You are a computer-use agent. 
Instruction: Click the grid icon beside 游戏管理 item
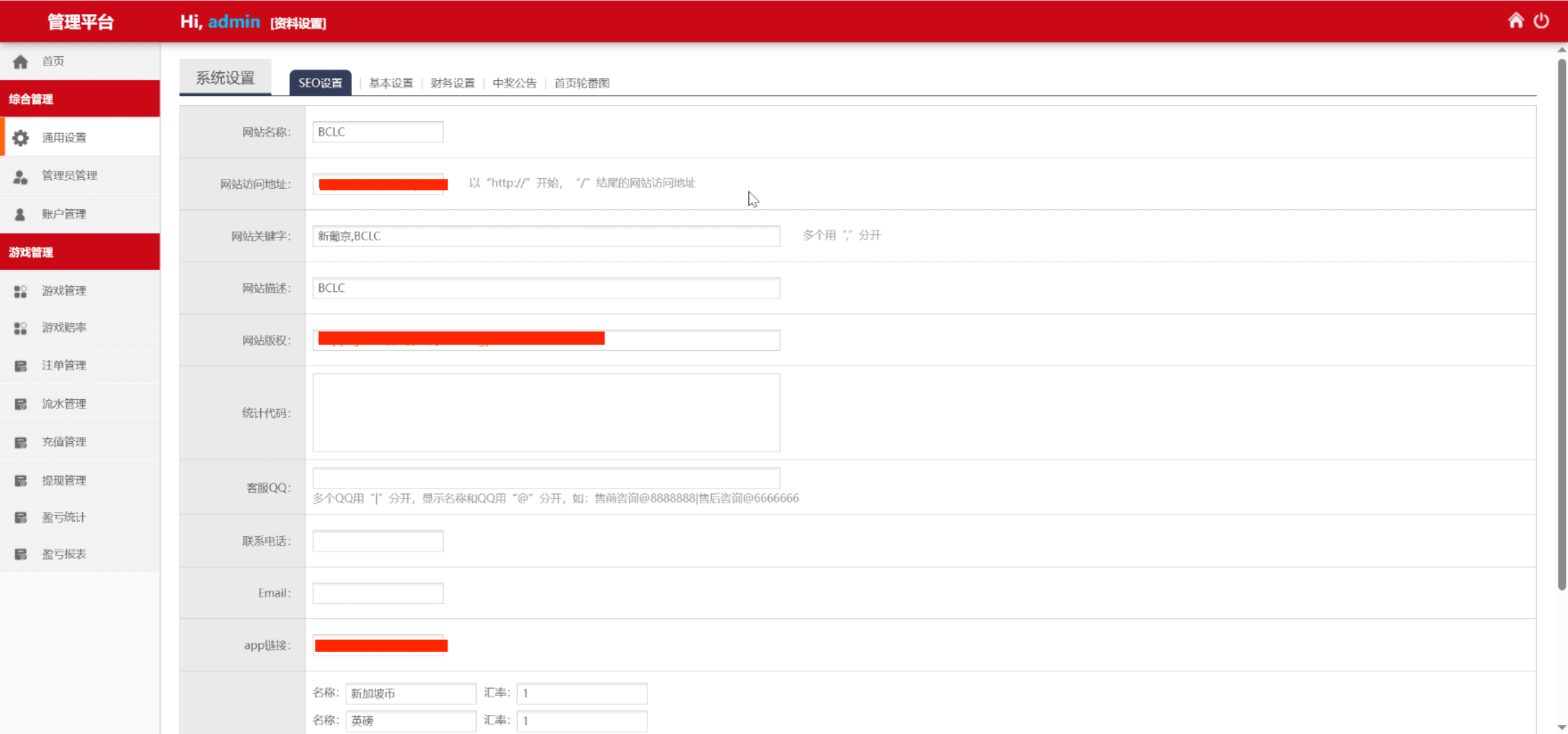tap(20, 291)
